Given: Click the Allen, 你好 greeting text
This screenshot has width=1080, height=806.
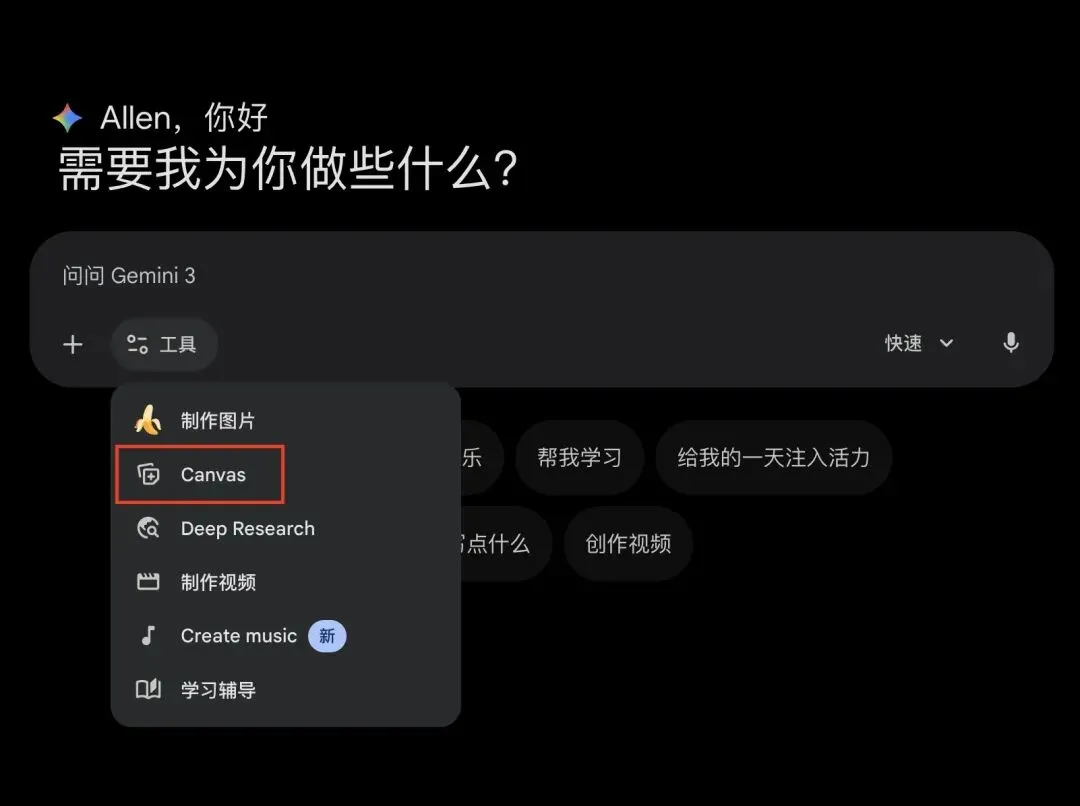Looking at the screenshot, I should point(184,118).
